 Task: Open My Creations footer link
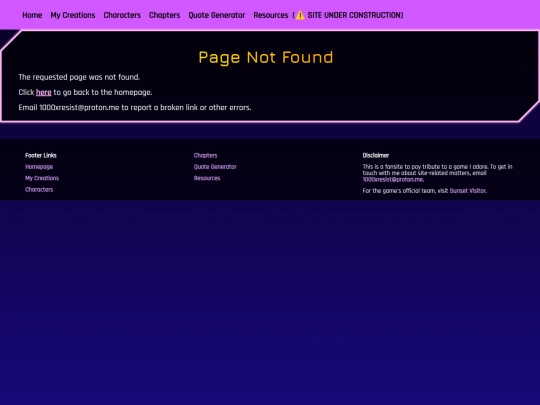click(x=42, y=178)
